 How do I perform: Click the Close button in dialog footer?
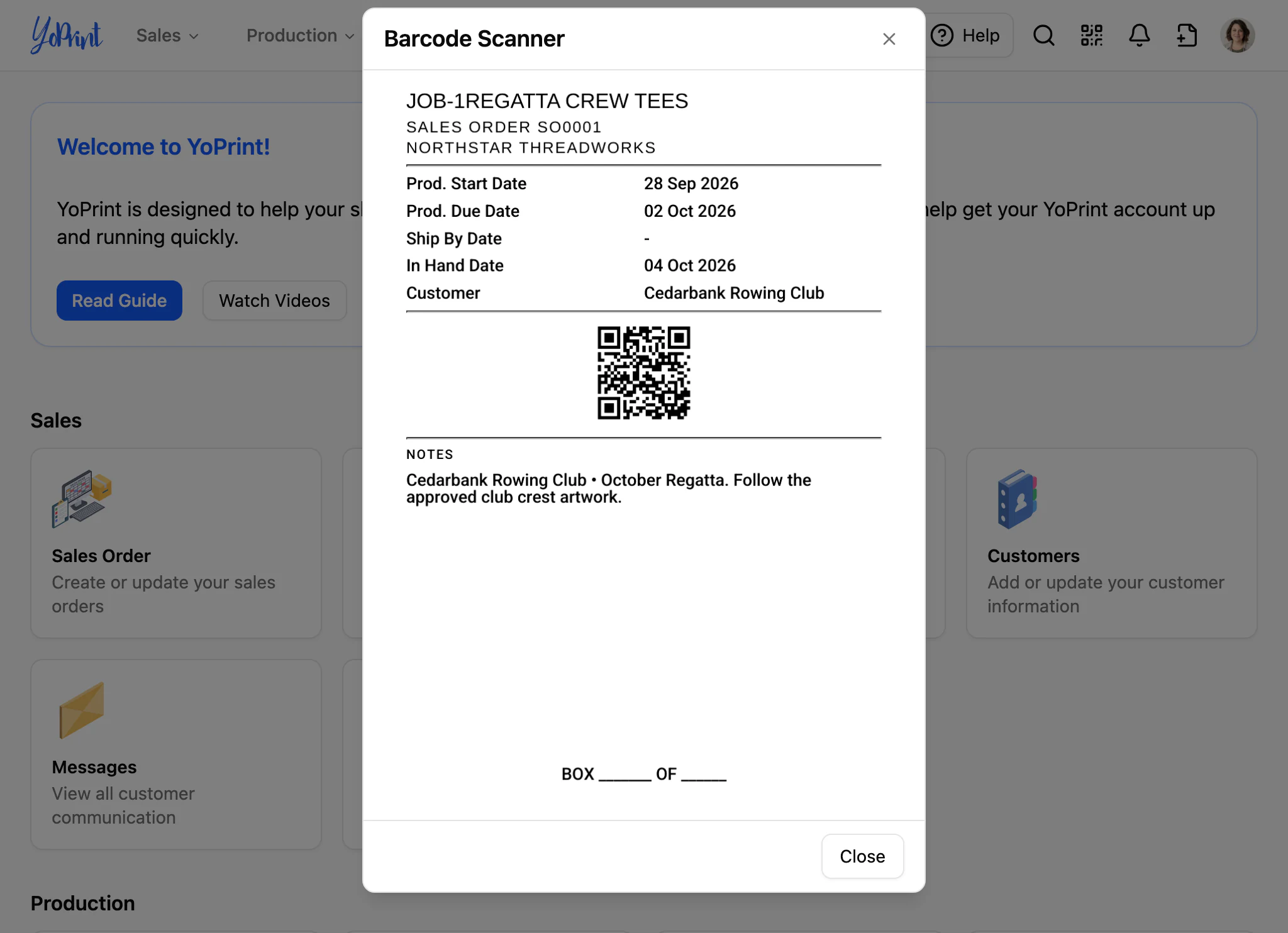(862, 856)
